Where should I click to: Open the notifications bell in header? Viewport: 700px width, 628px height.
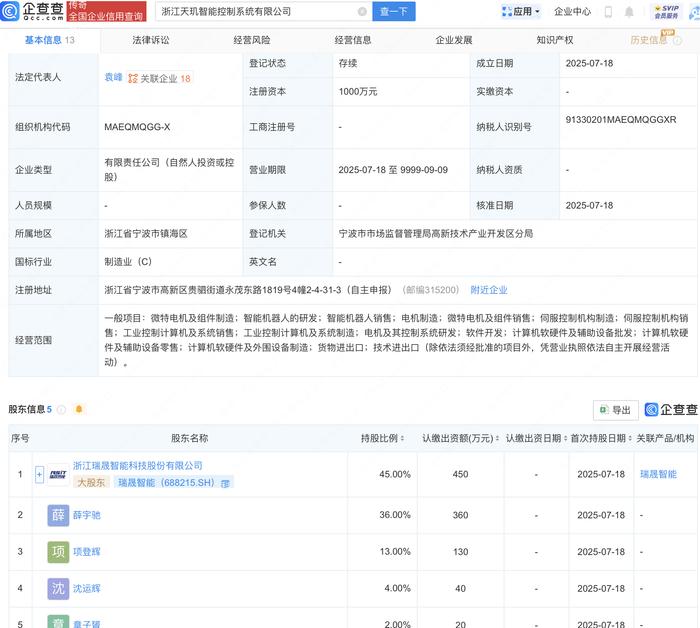pos(629,12)
